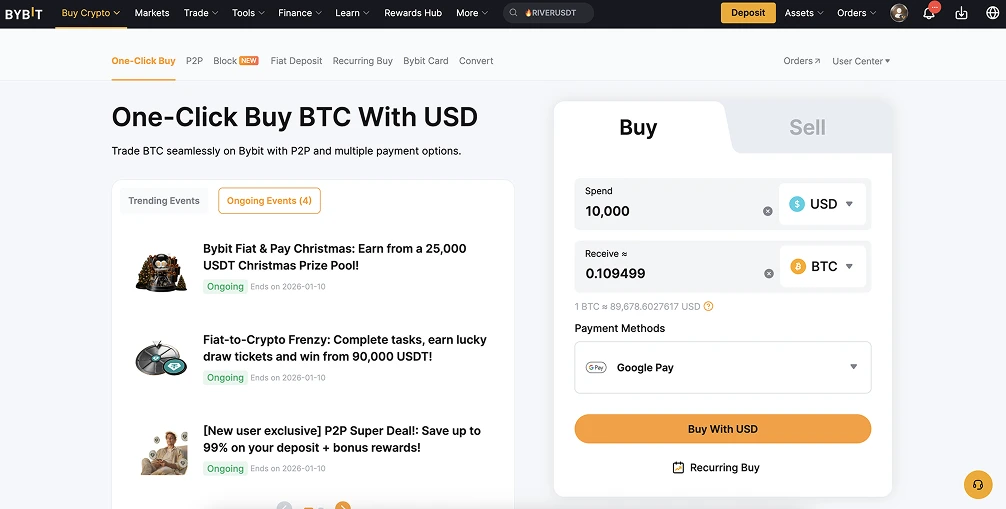Click the Bybit logo
The height and width of the screenshot is (509, 1006).
24,13
